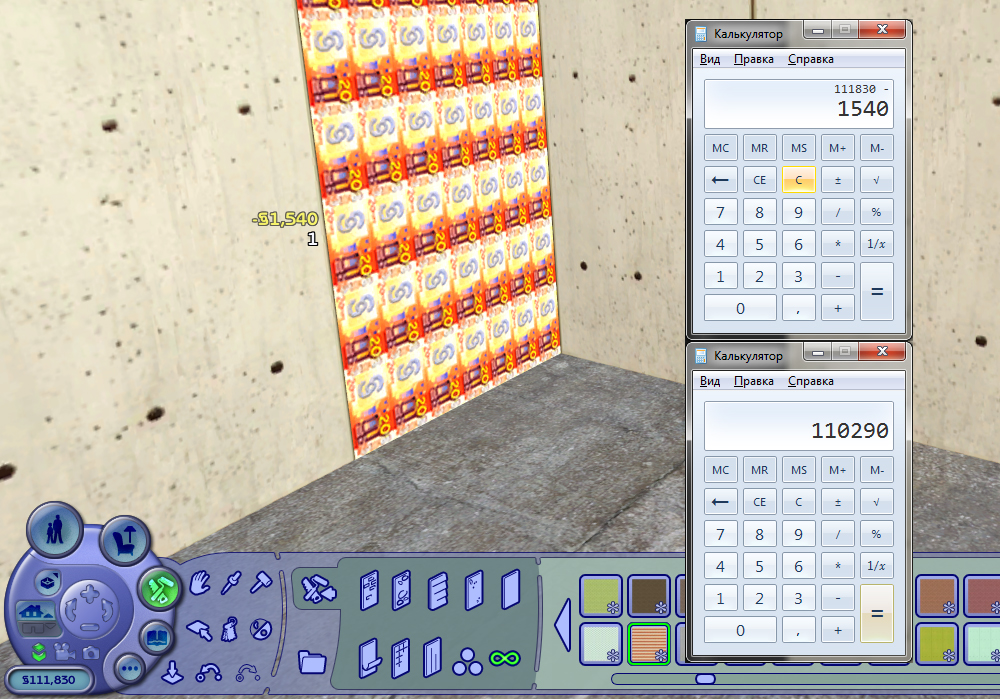Select the dark brown wallpaper swatch
The image size is (1000, 699).
click(x=649, y=596)
